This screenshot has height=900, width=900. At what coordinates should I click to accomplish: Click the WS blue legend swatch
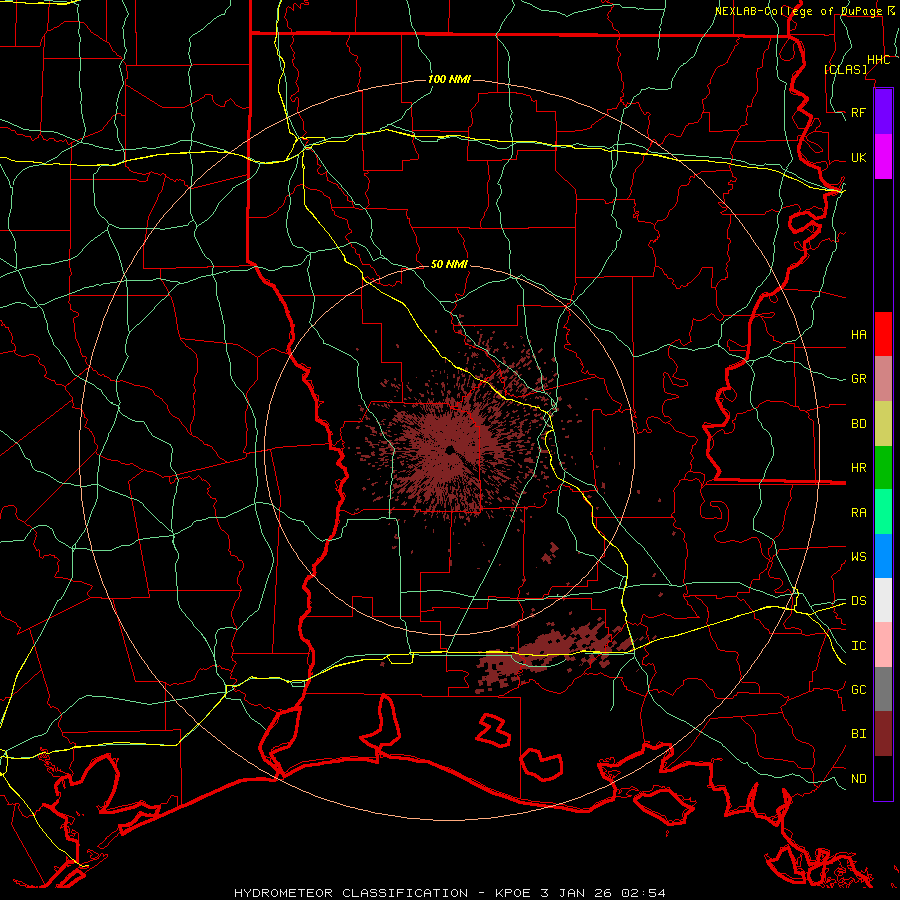point(883,556)
